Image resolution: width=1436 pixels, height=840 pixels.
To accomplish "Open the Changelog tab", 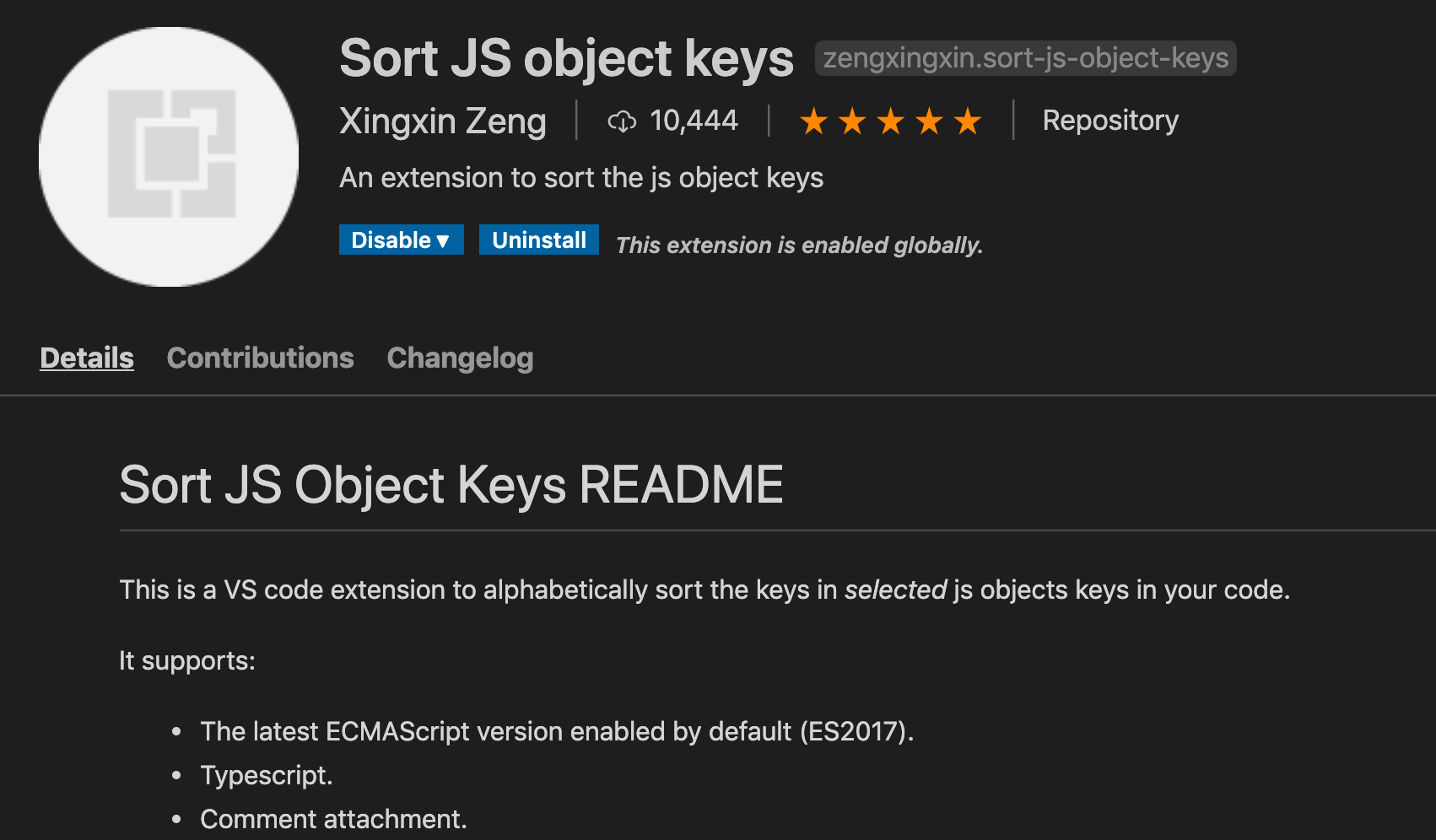I will coord(460,358).
